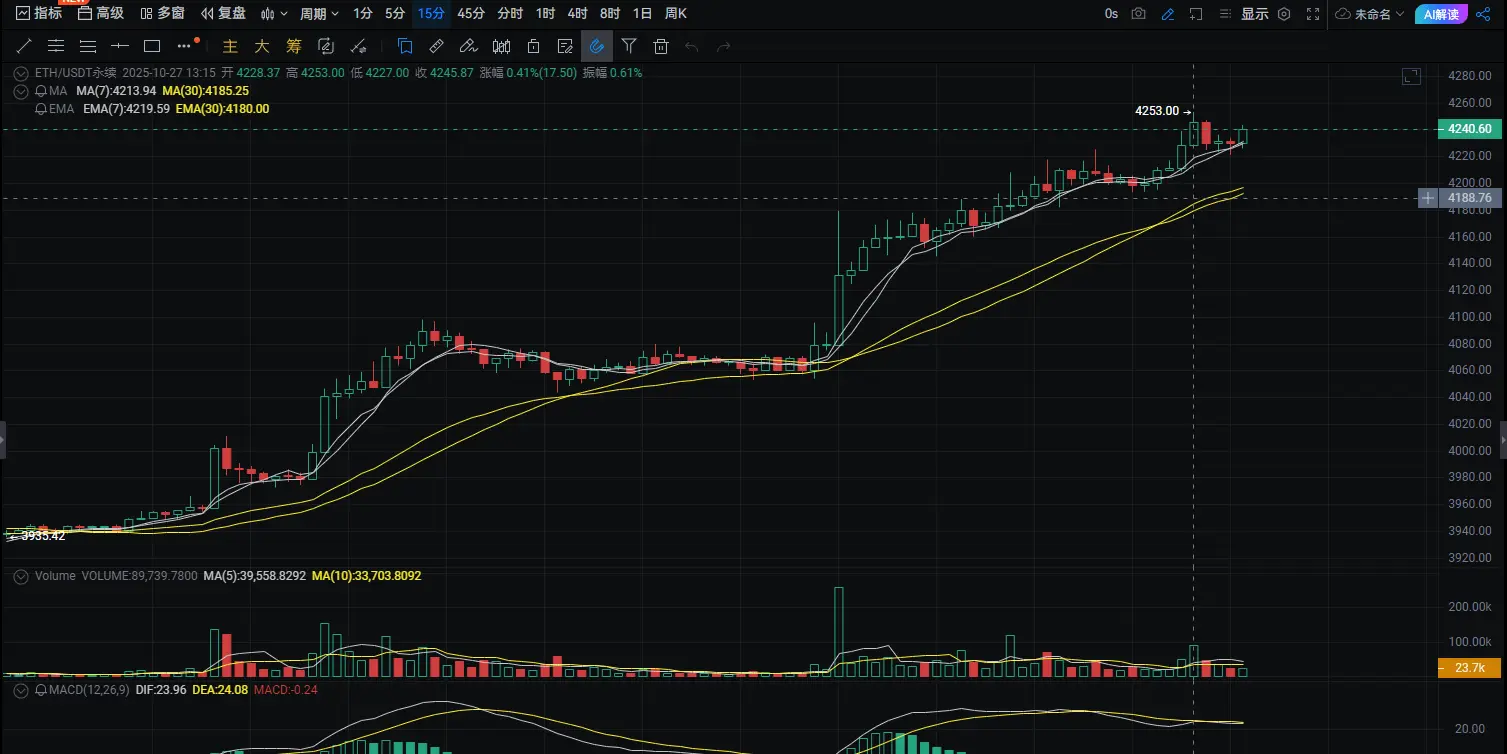Screen dimensions: 1507x754
Task: Click the candlestick bars tool icon
Action: click(x=501, y=46)
